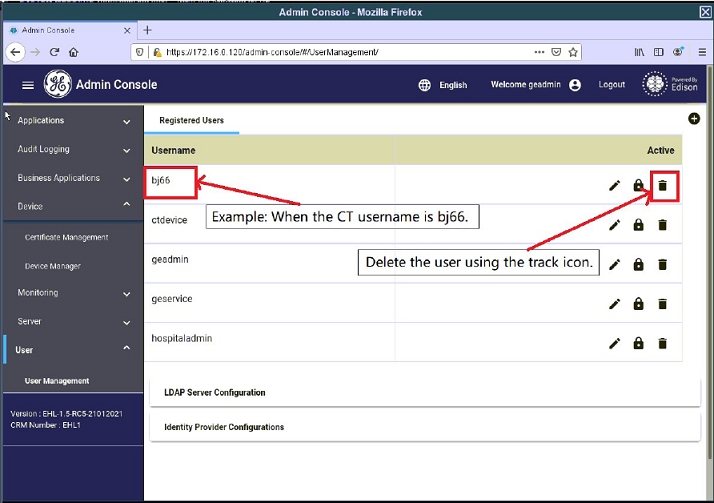Select the Registered Users tab
Image resolution: width=714 pixels, height=503 pixels.
[x=191, y=120]
